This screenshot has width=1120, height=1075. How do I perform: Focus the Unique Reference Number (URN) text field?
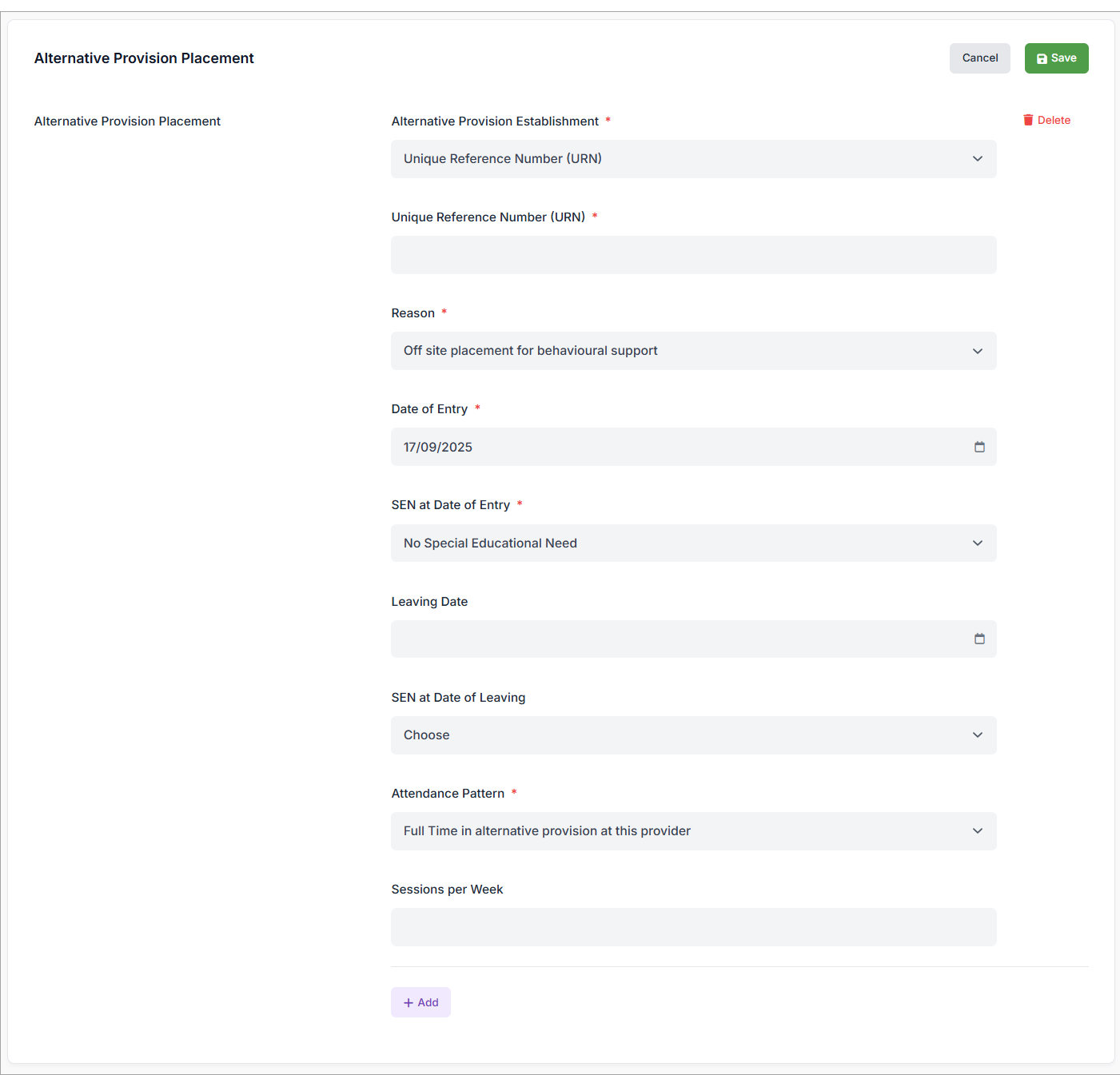click(692, 255)
